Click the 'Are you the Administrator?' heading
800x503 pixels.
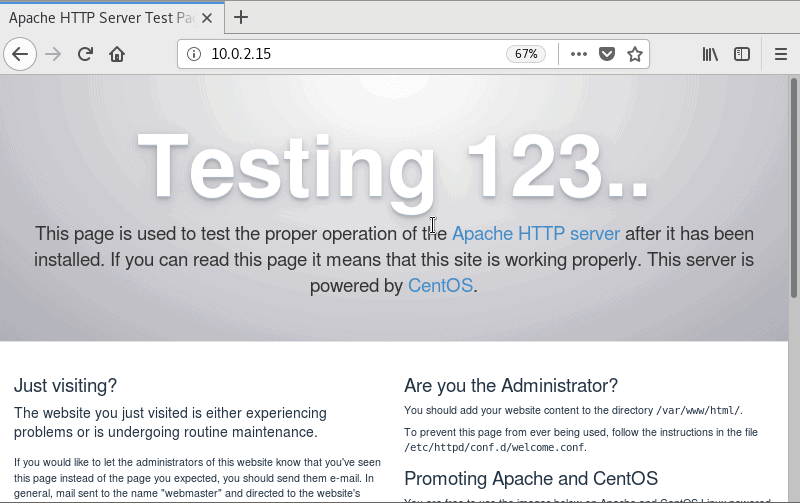pos(511,386)
